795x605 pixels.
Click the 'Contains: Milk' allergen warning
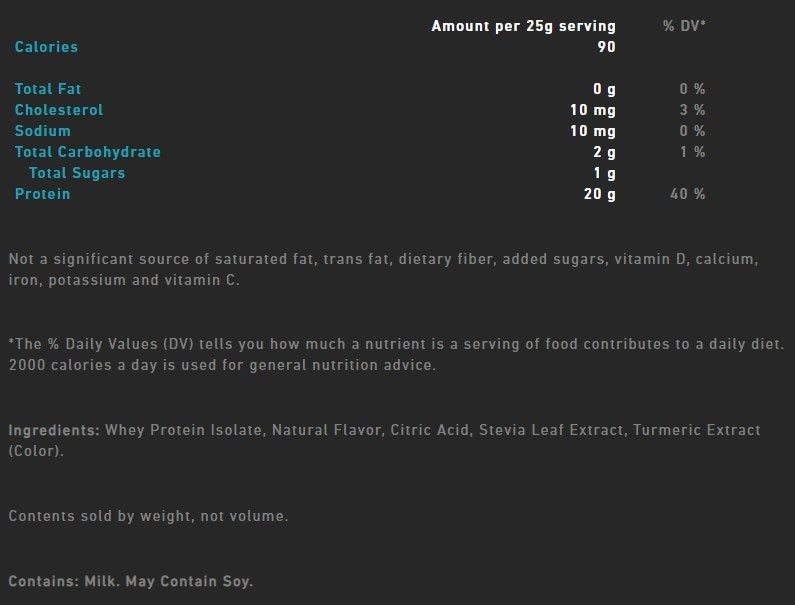click(x=130, y=581)
